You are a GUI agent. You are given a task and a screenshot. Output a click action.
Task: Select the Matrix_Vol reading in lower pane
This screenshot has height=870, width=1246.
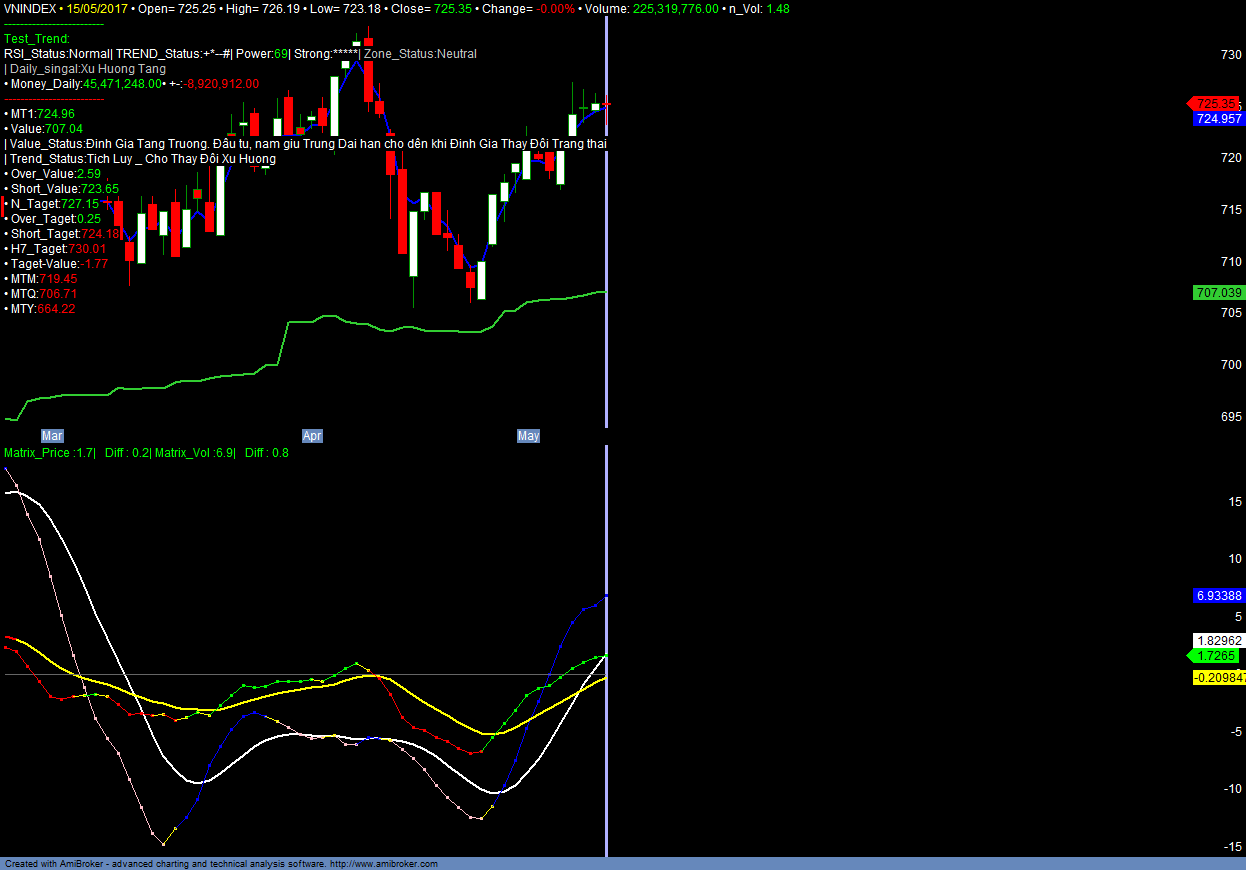tap(194, 453)
